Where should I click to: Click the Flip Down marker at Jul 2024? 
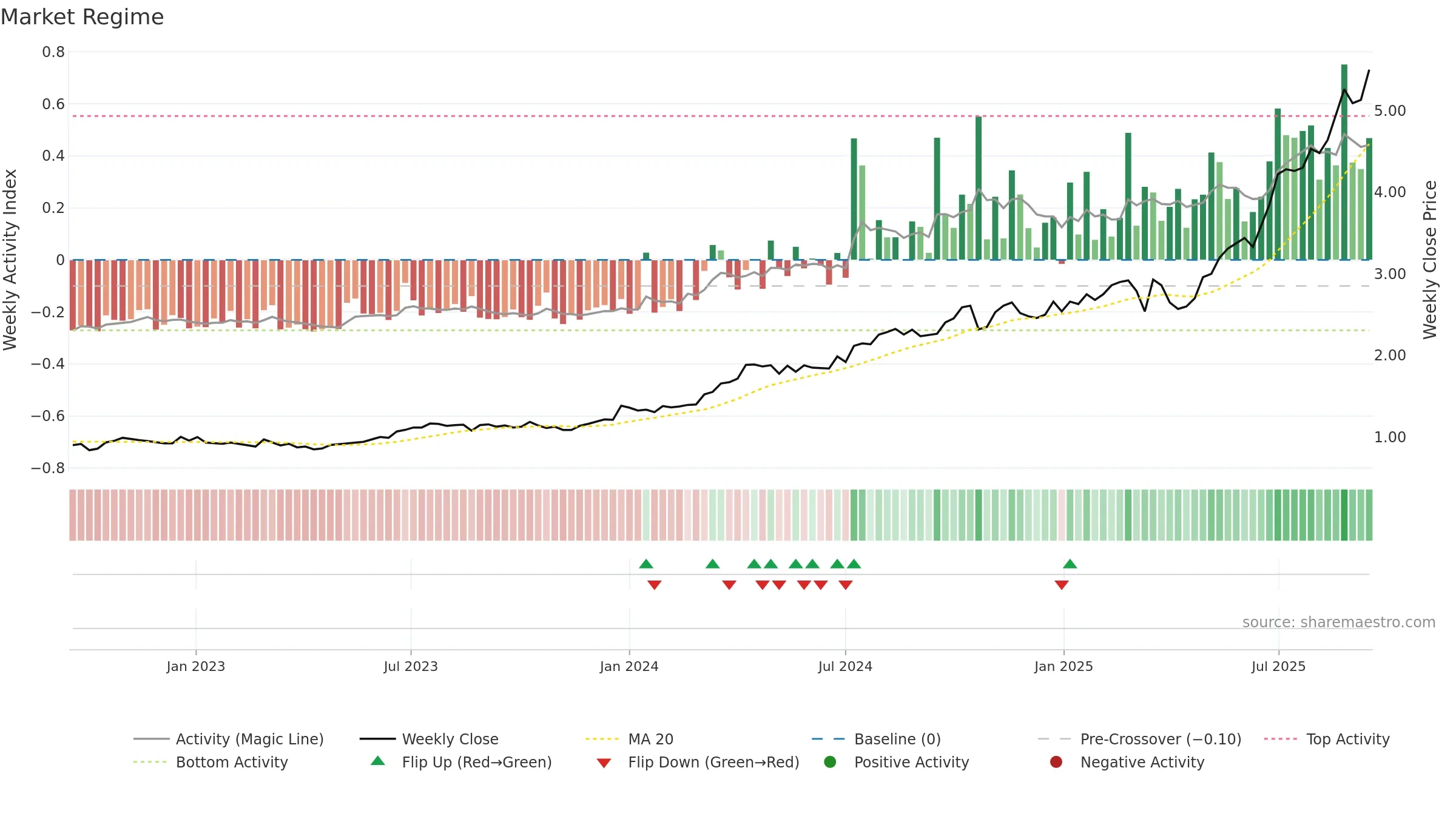[x=846, y=585]
